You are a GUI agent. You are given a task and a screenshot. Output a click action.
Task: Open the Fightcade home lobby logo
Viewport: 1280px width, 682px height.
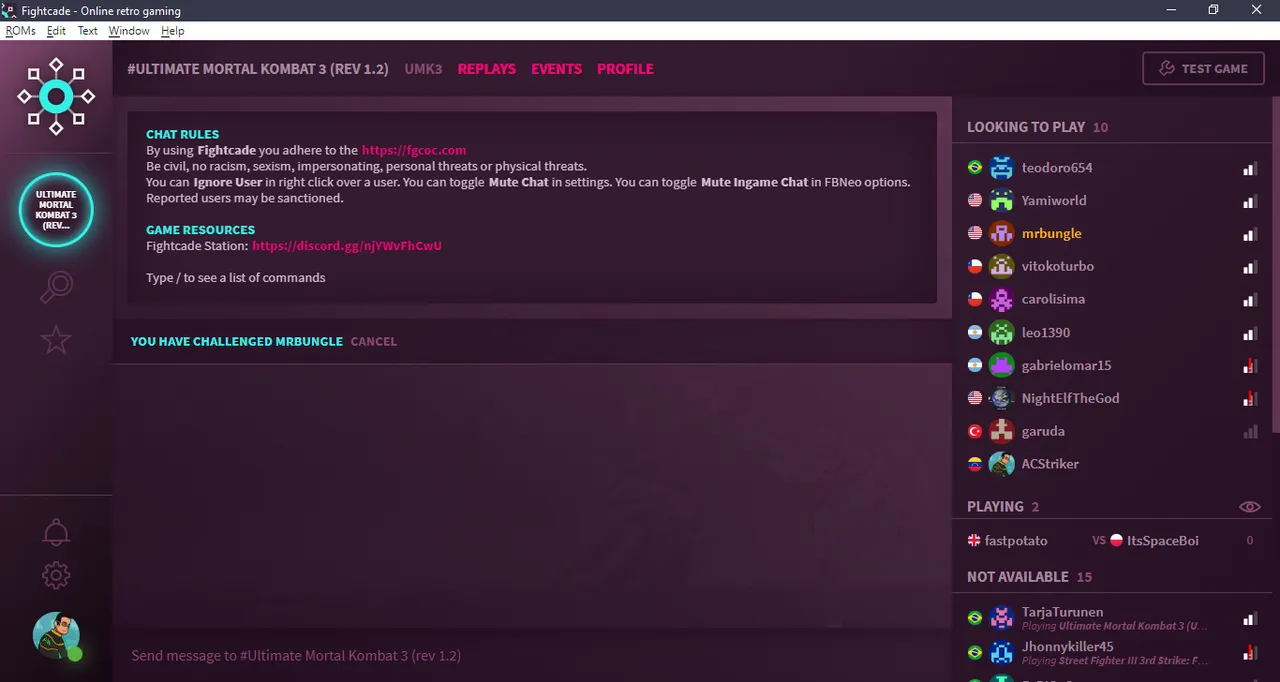coord(56,97)
